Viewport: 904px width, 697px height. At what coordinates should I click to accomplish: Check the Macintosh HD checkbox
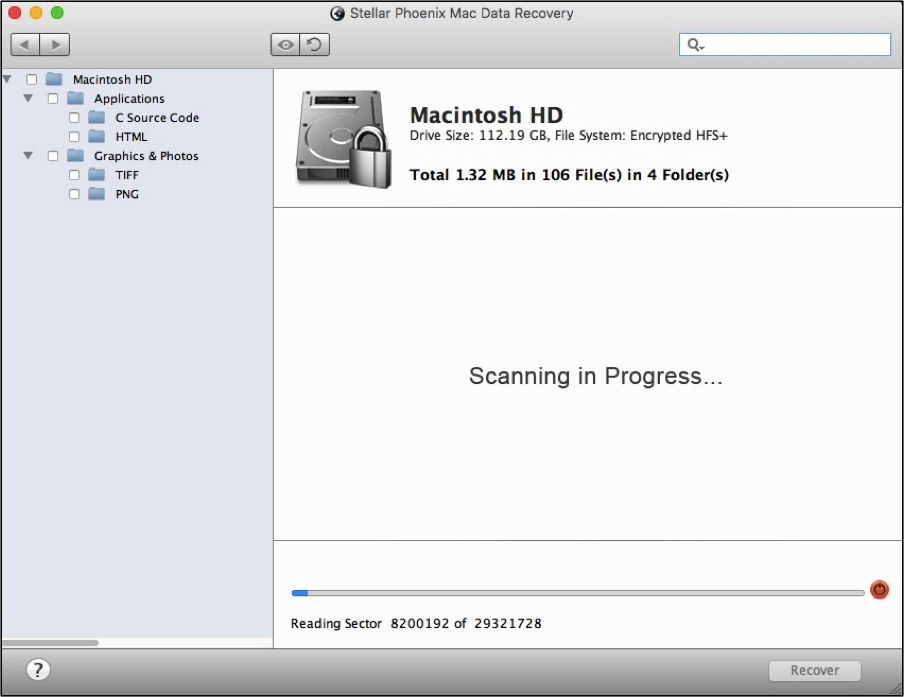[x=32, y=80]
